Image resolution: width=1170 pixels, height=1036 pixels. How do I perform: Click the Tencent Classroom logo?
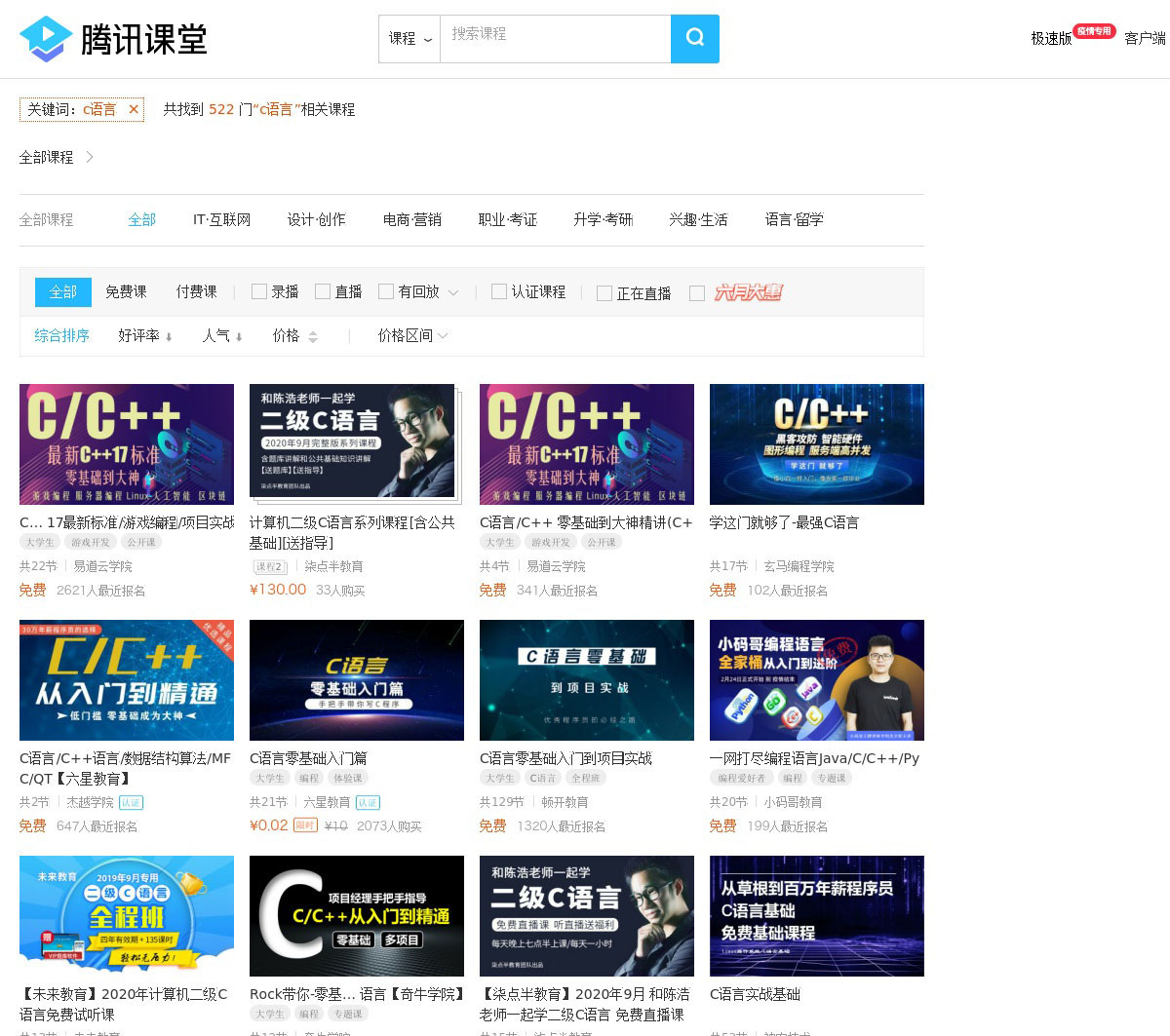tap(113, 39)
